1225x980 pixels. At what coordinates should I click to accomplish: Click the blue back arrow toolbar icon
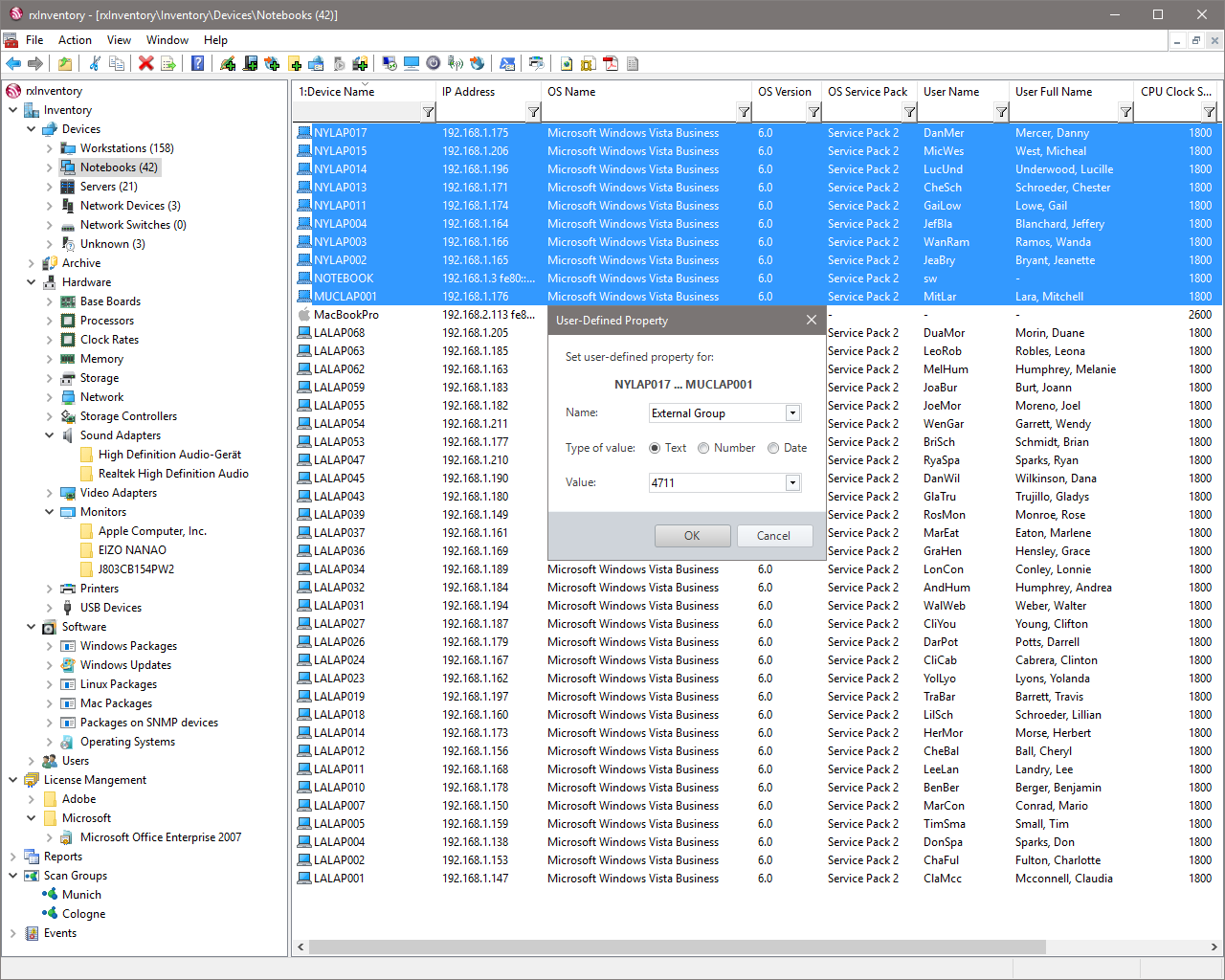13,64
